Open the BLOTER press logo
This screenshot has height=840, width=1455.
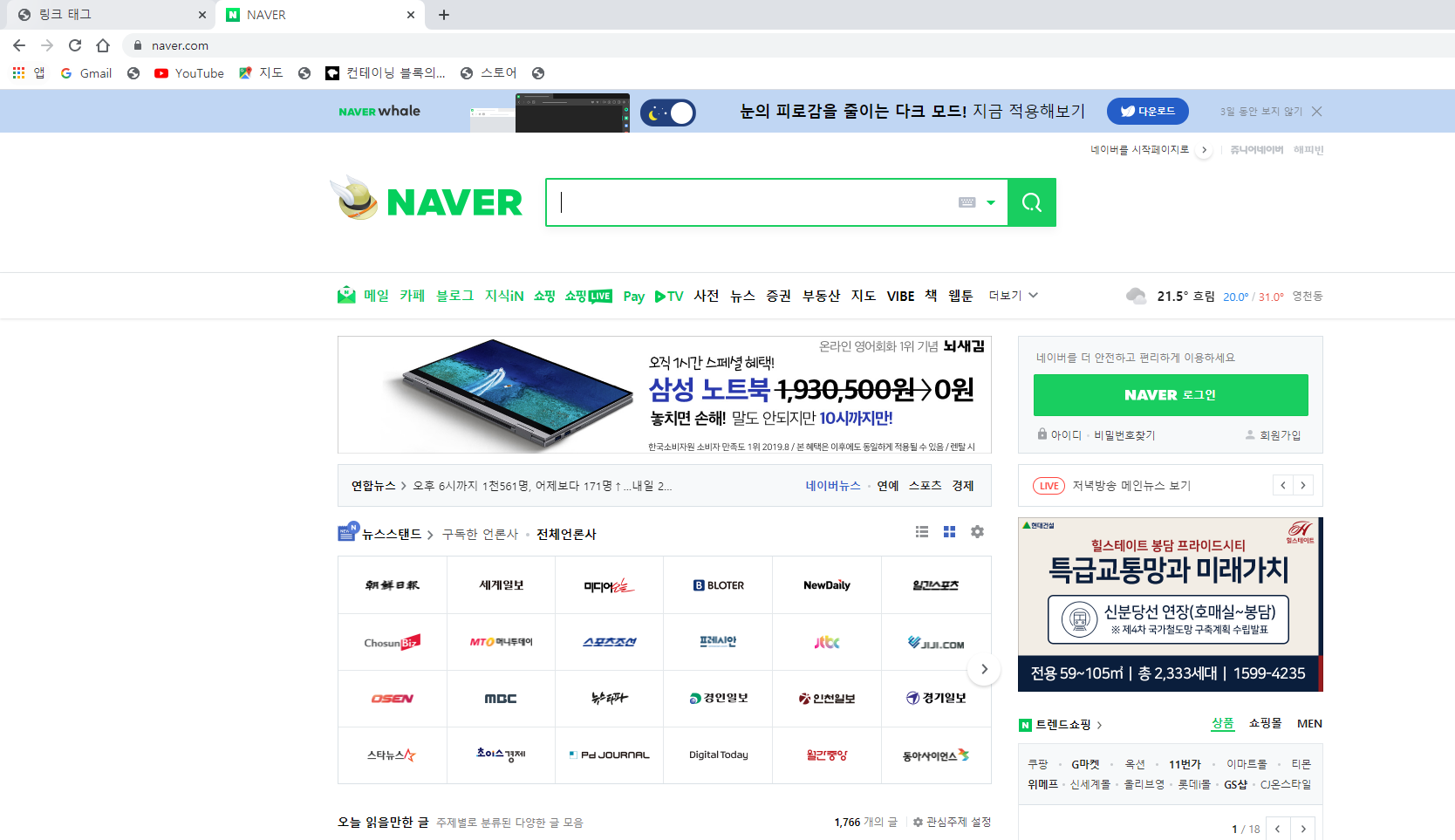click(x=719, y=585)
